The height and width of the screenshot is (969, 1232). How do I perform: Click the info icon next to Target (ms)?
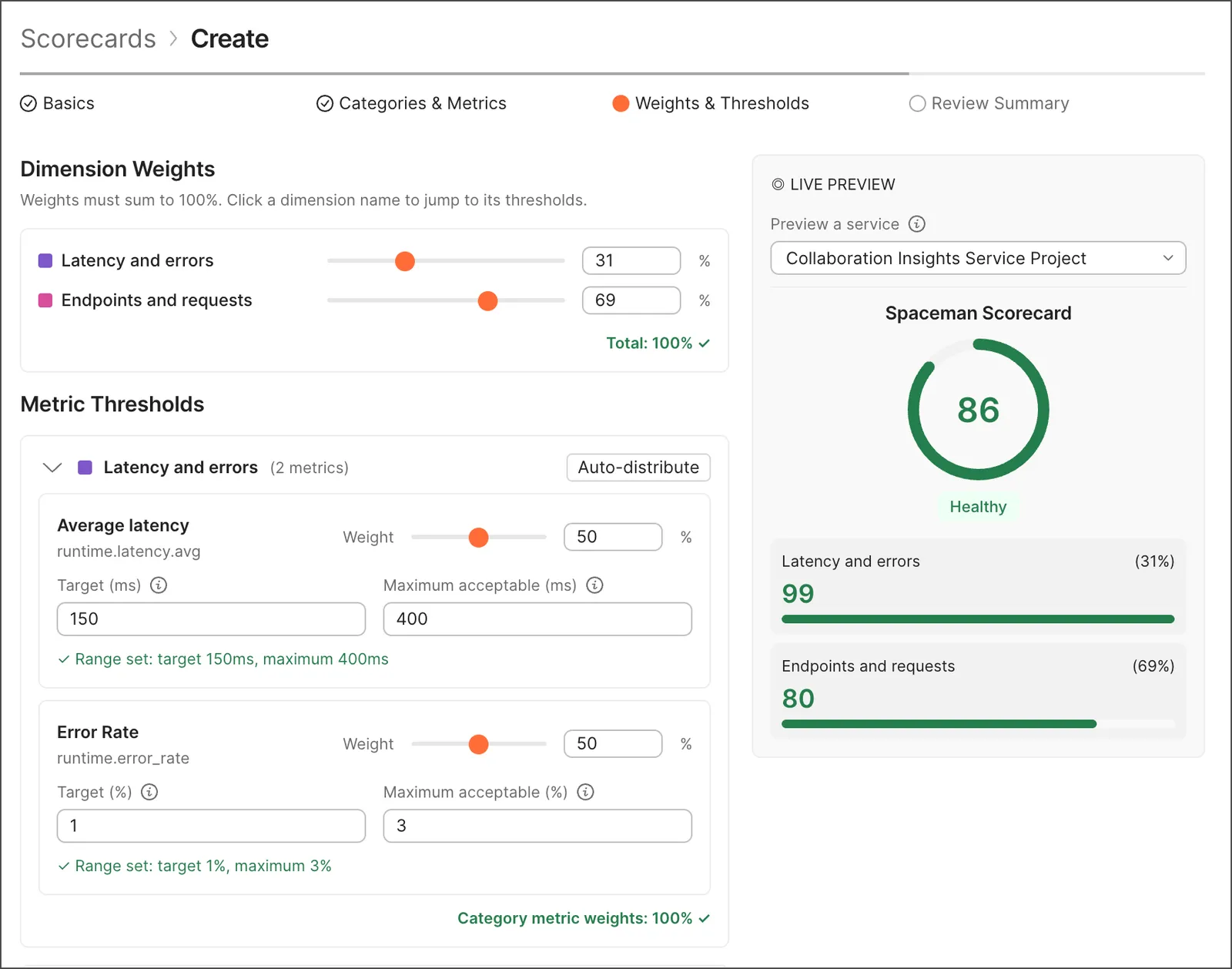point(159,585)
